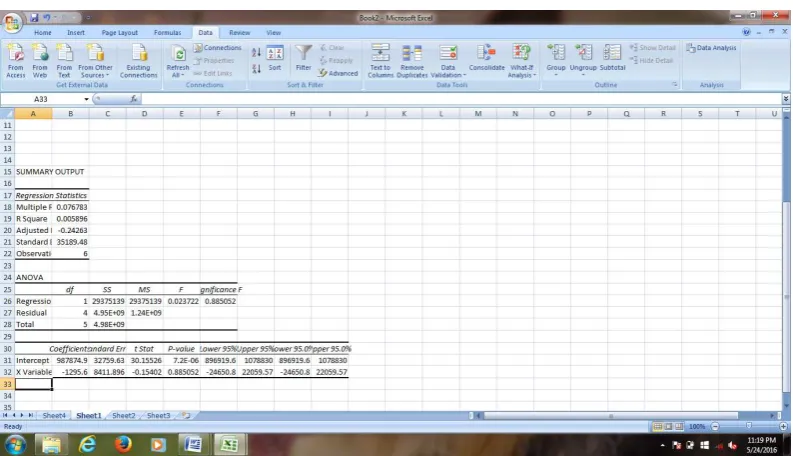Click the Subtotal button
Viewport: 793px width, 456px height.
click(x=612, y=58)
